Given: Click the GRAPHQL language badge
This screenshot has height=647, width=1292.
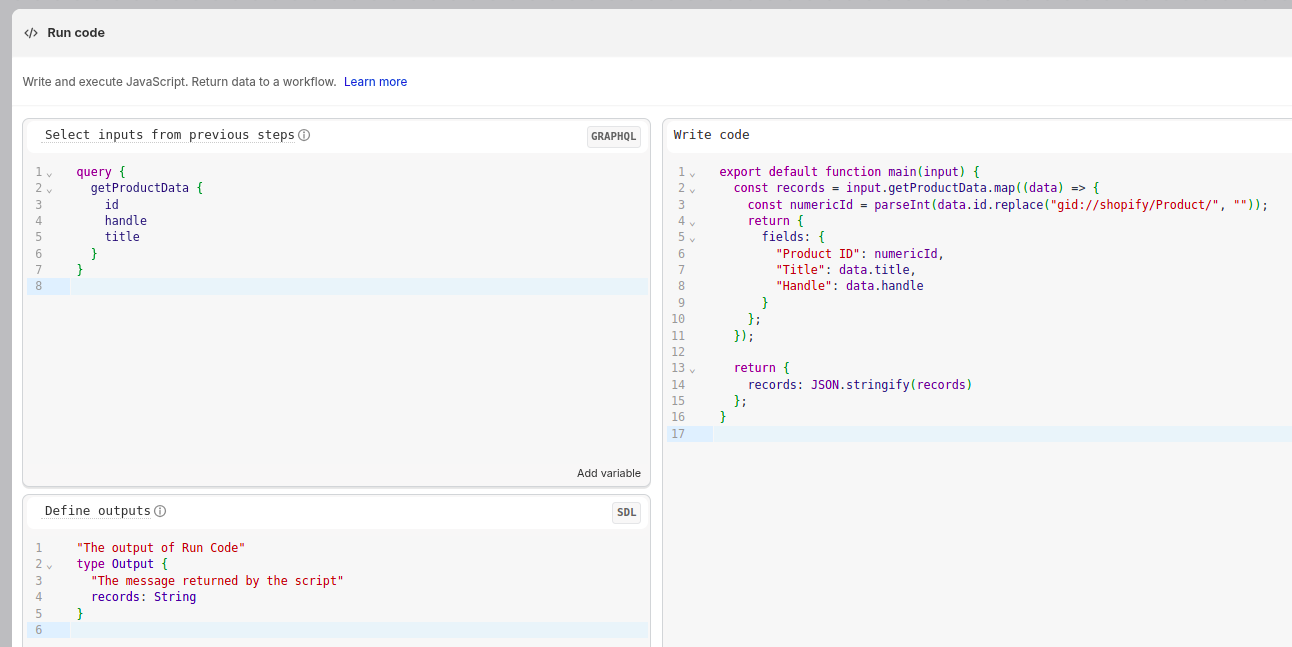Looking at the screenshot, I should point(613,137).
